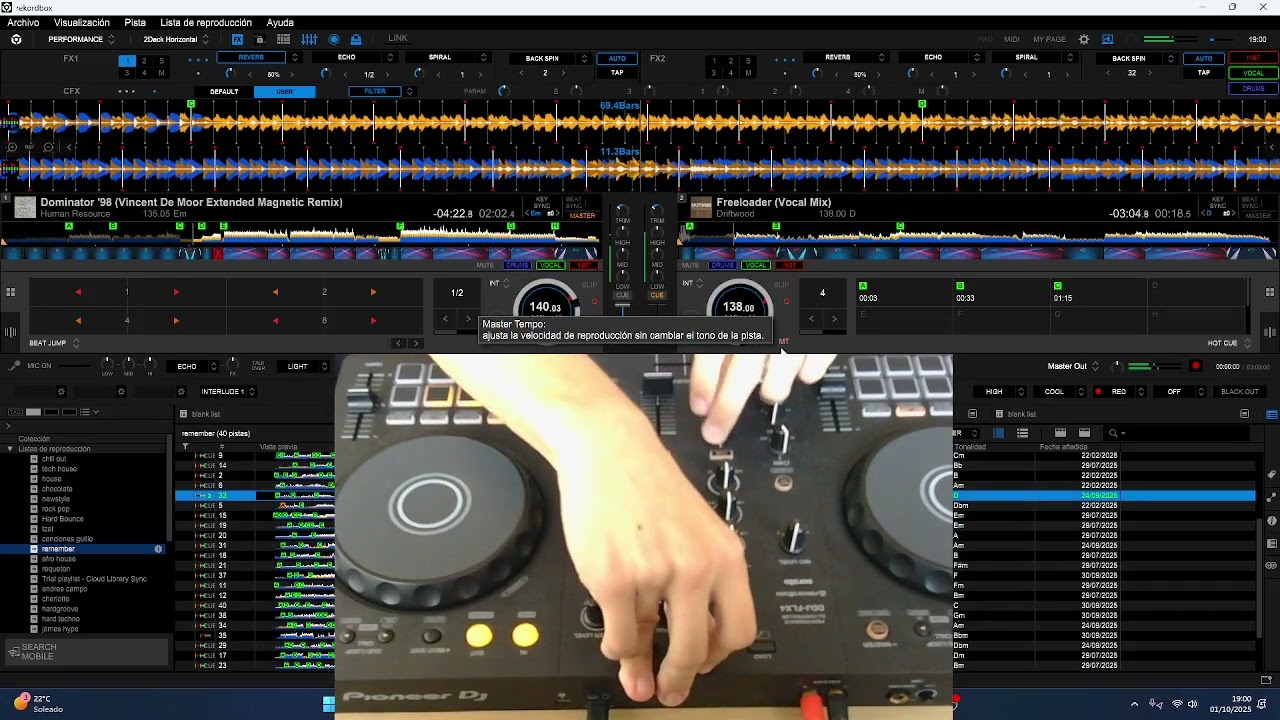Click the microphone MIC ON icon
Viewport: 1280px width, 720px height.
click(14, 366)
